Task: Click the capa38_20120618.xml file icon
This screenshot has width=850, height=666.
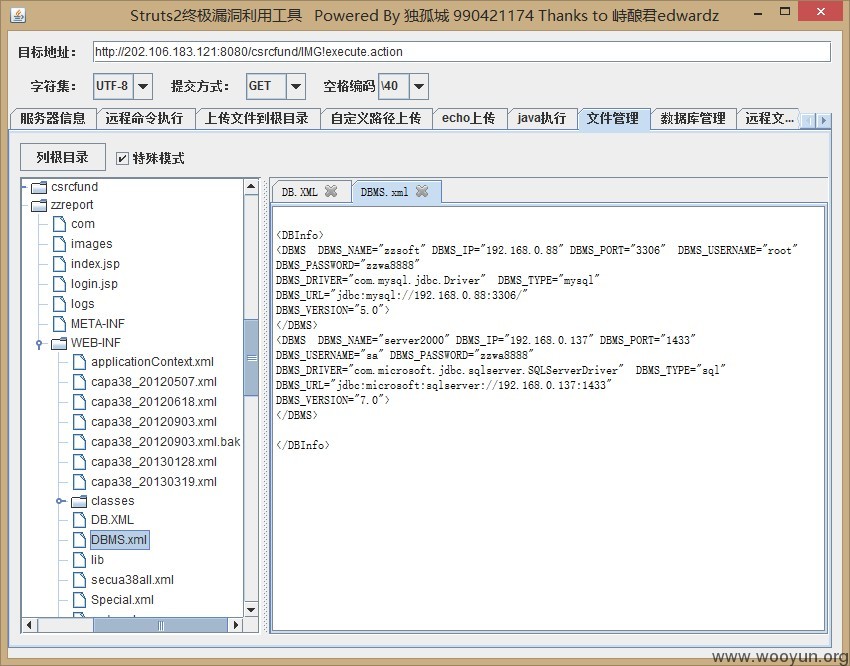Action: coord(79,402)
